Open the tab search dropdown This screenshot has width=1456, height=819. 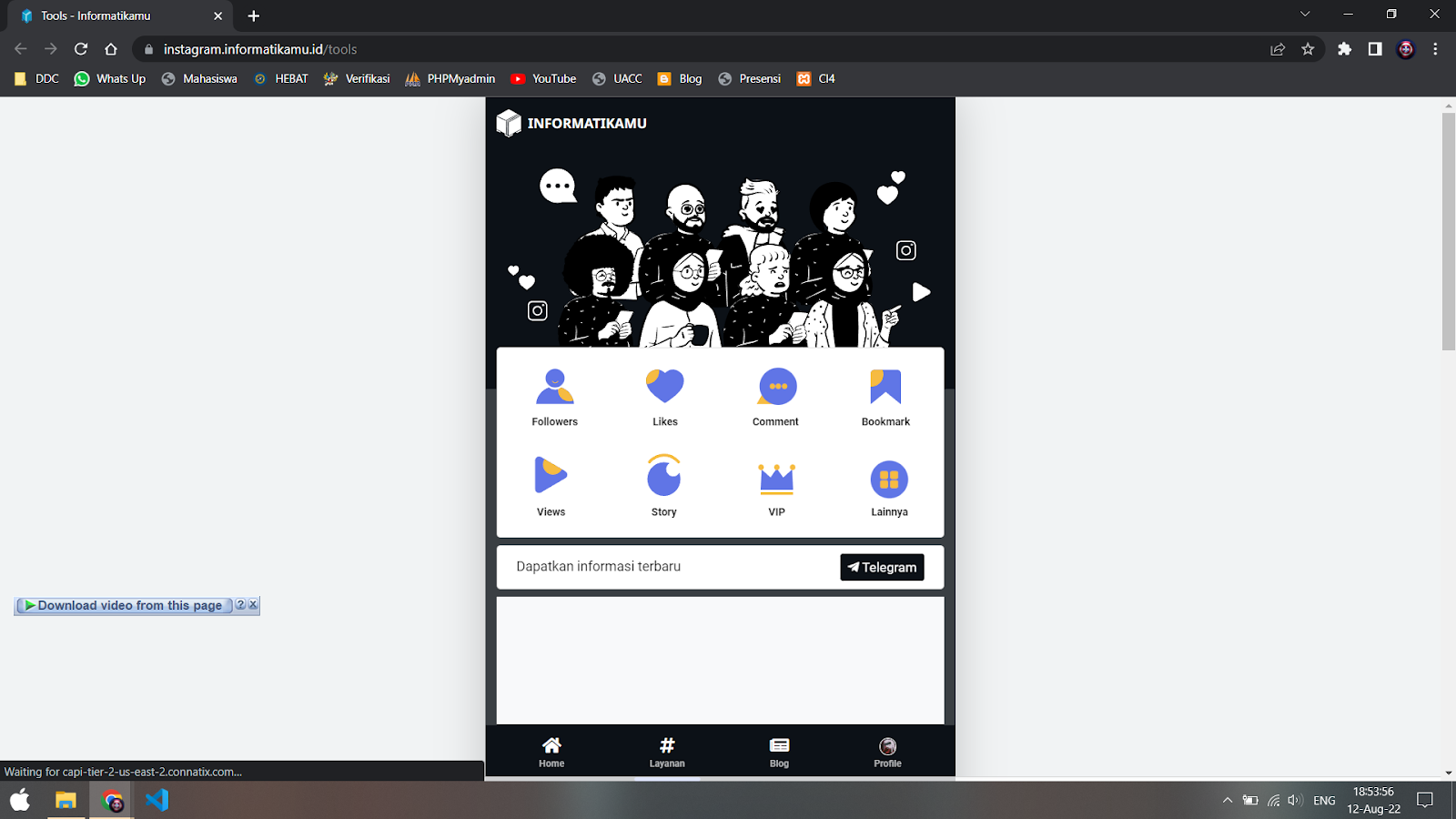1305,15
